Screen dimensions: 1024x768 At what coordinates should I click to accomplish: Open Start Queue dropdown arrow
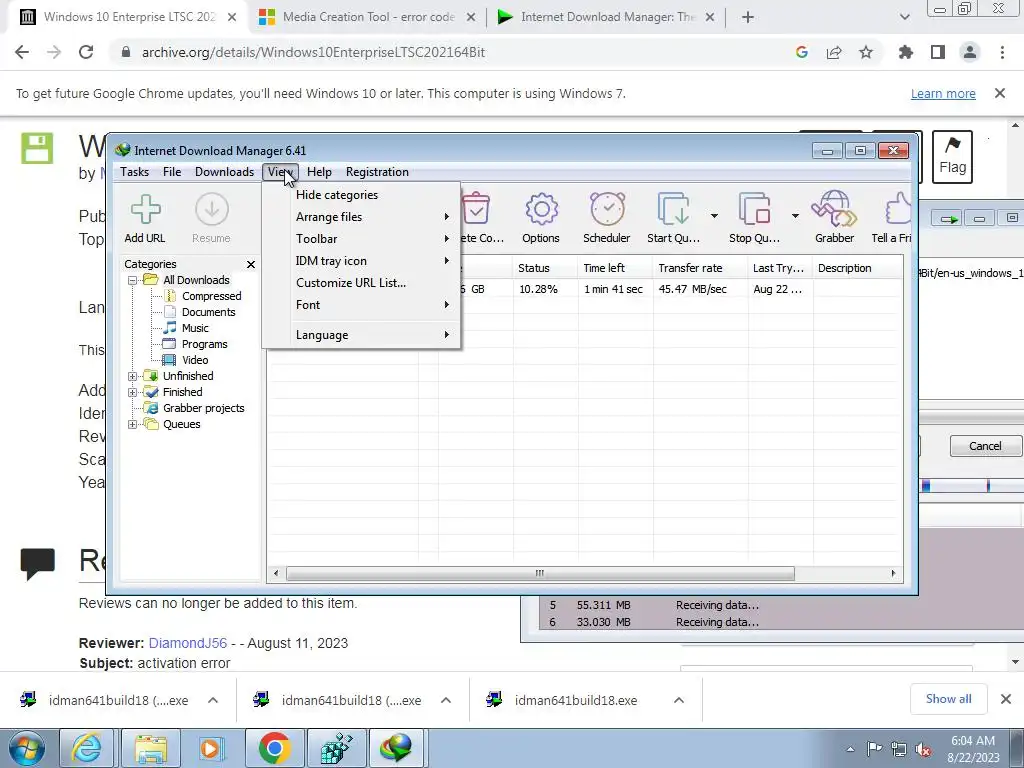pos(714,216)
